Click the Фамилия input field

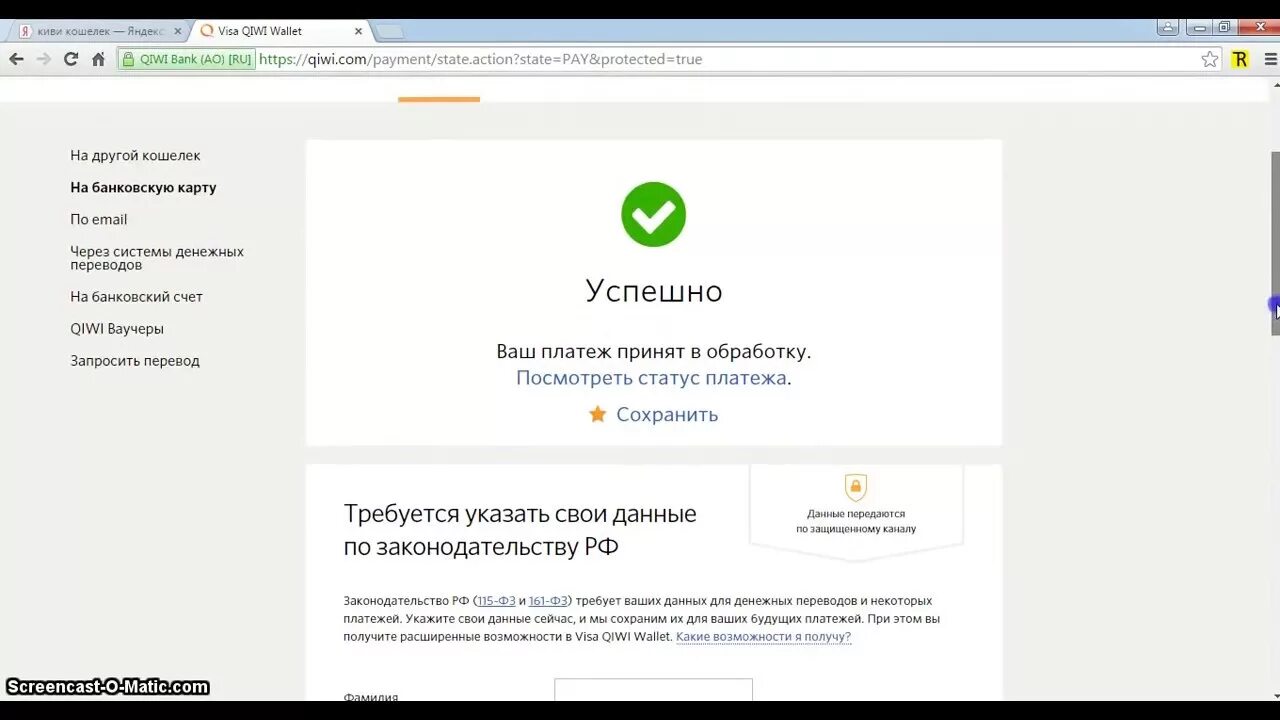click(x=653, y=690)
